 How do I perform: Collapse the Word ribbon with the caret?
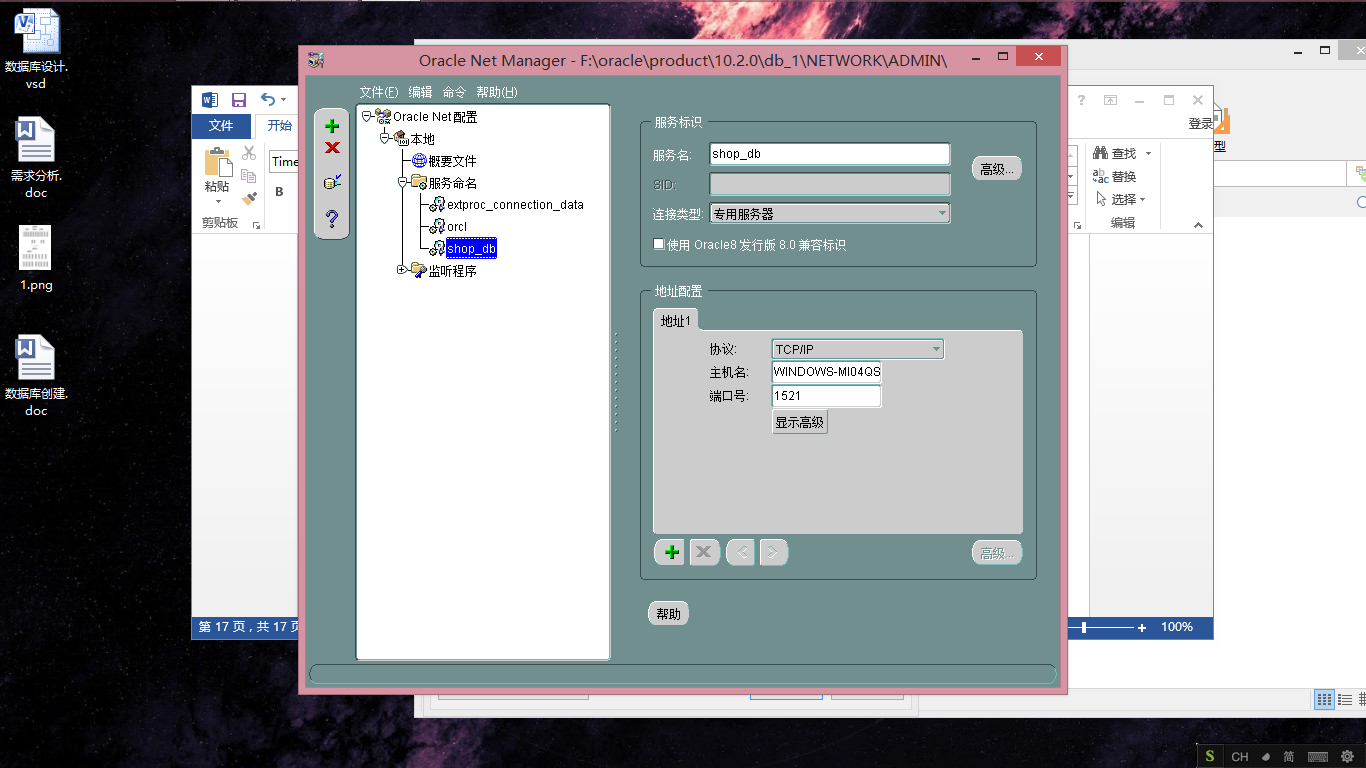[x=1199, y=226]
